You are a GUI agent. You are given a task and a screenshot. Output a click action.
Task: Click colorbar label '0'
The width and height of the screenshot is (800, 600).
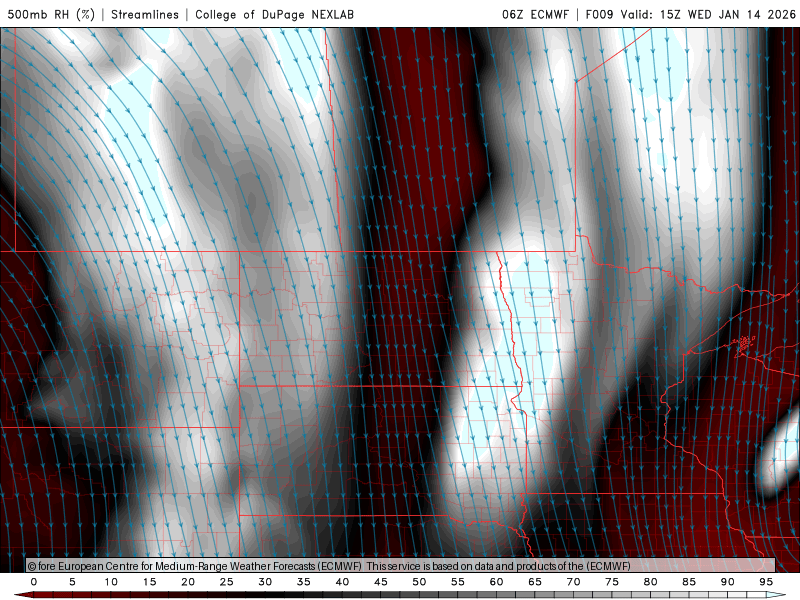pos(34,582)
